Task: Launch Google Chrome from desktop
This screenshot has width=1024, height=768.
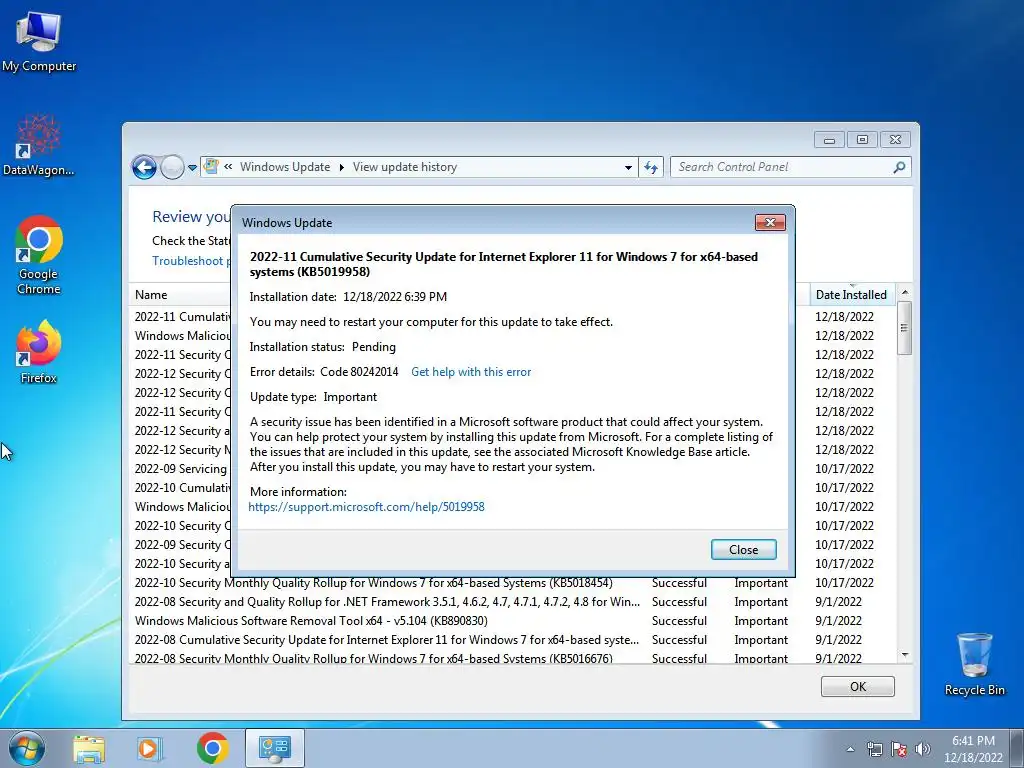Action: pyautogui.click(x=39, y=255)
